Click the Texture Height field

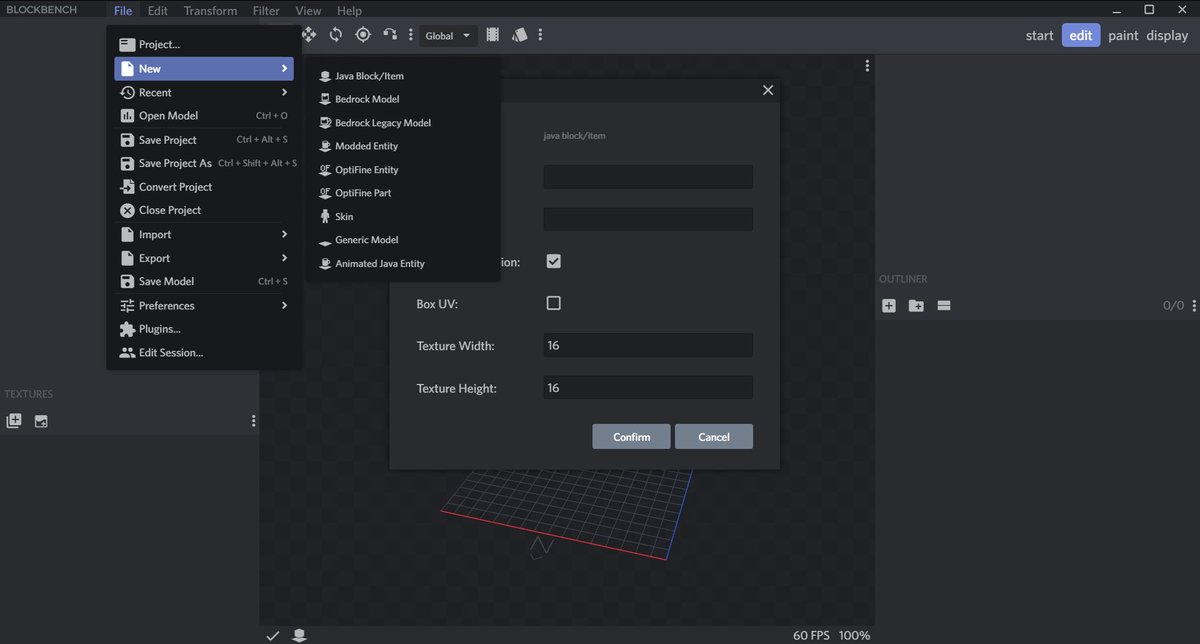tap(648, 388)
